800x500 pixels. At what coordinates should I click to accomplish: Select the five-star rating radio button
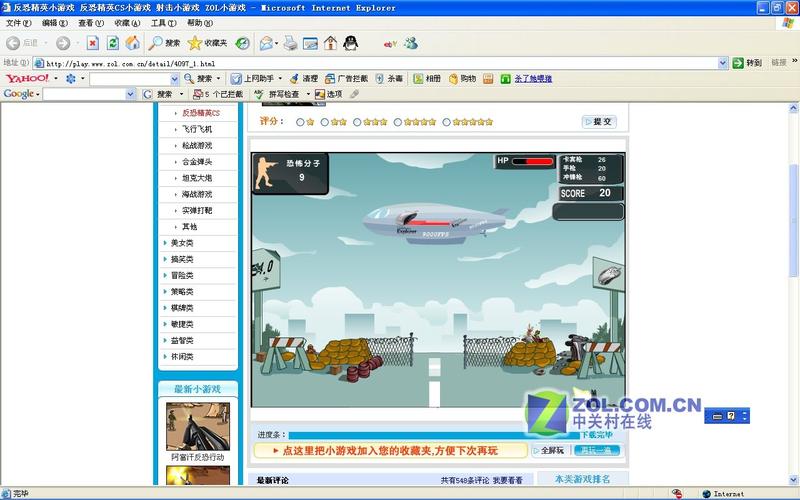446,122
